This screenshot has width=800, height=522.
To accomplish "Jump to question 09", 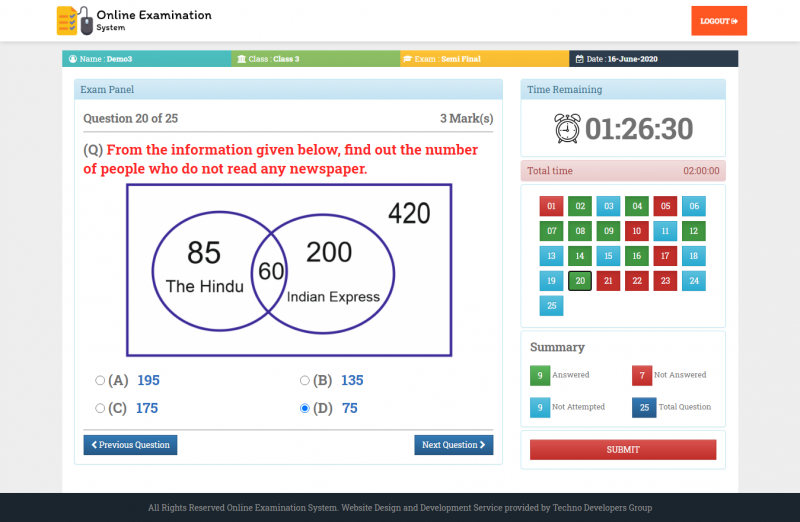I will (608, 231).
